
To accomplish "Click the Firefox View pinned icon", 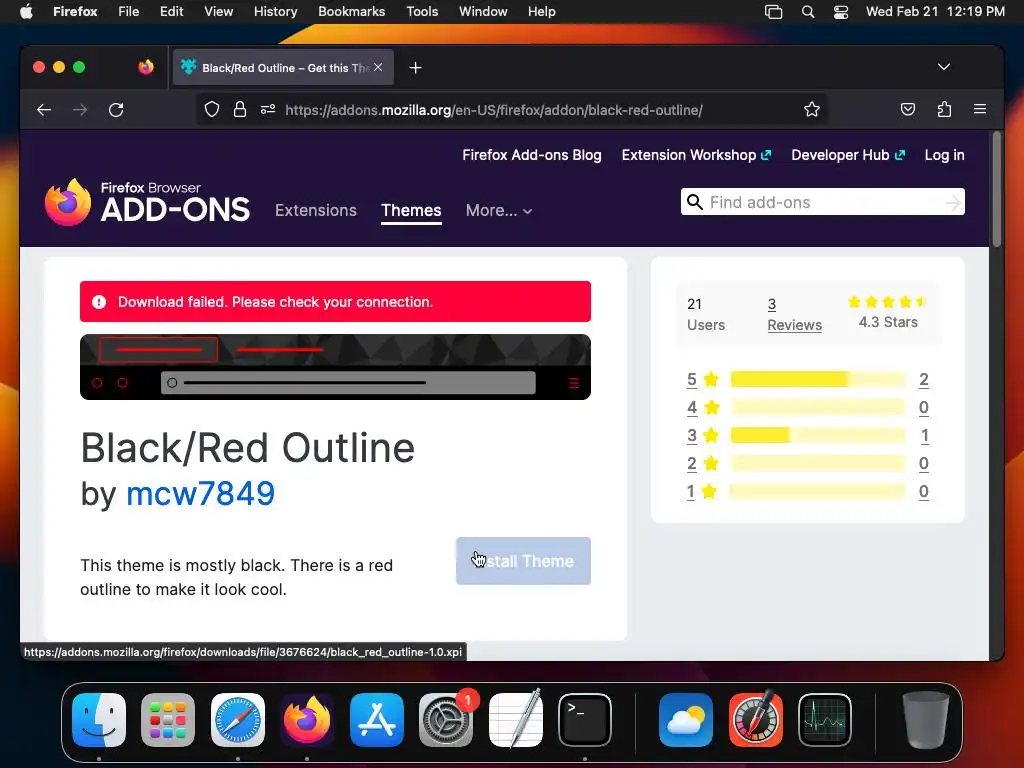I will click(146, 67).
